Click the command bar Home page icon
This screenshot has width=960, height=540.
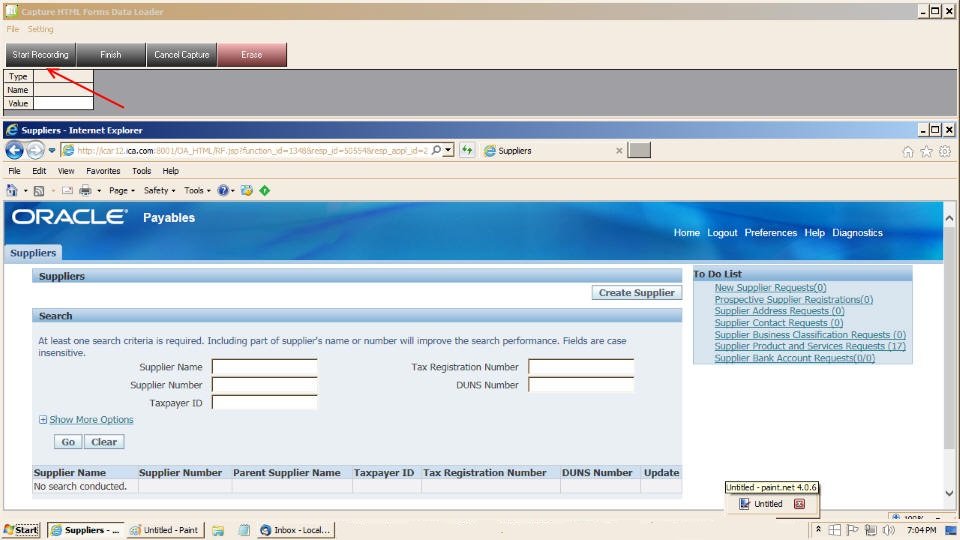coord(12,190)
